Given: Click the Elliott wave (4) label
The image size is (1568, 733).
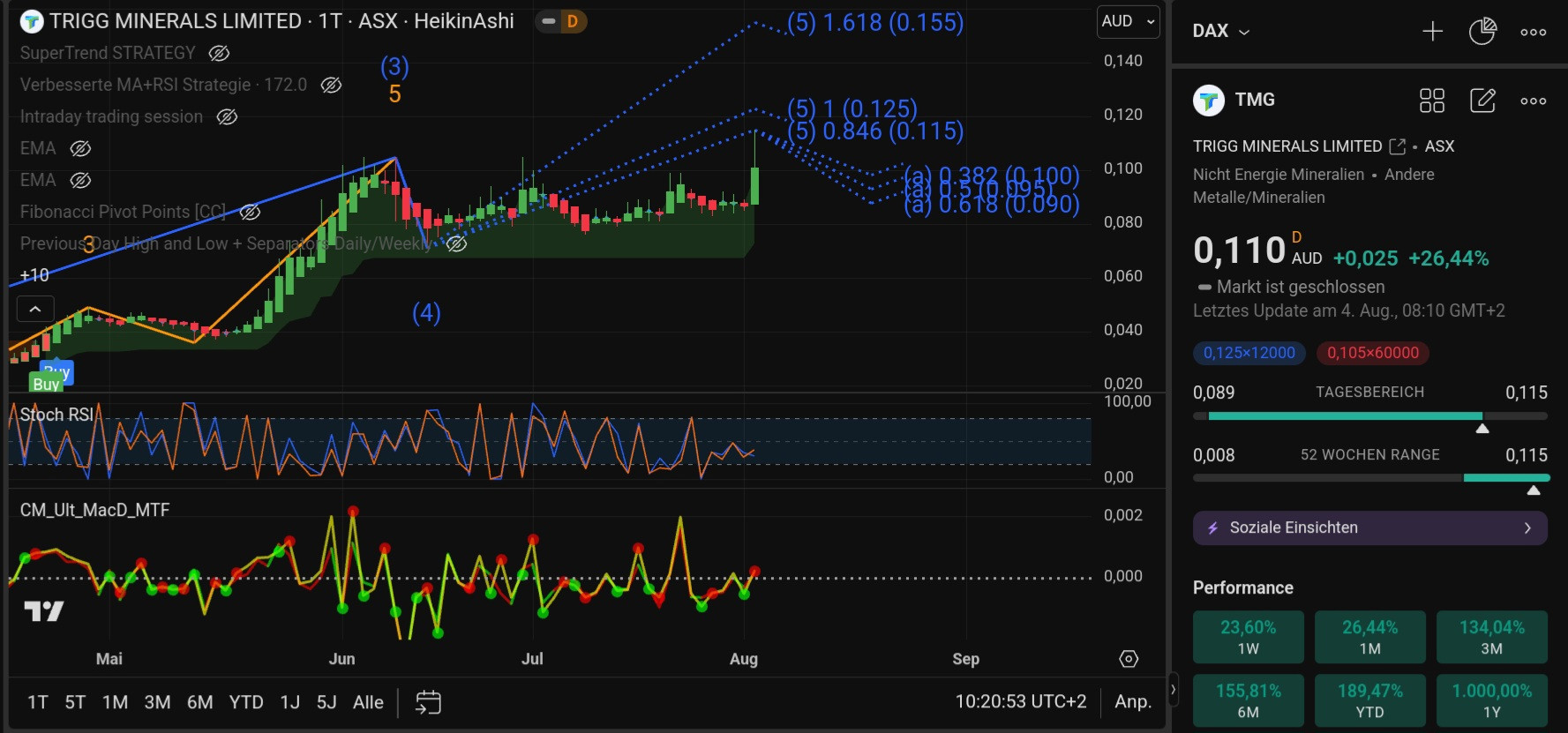Looking at the screenshot, I should pyautogui.click(x=426, y=313).
